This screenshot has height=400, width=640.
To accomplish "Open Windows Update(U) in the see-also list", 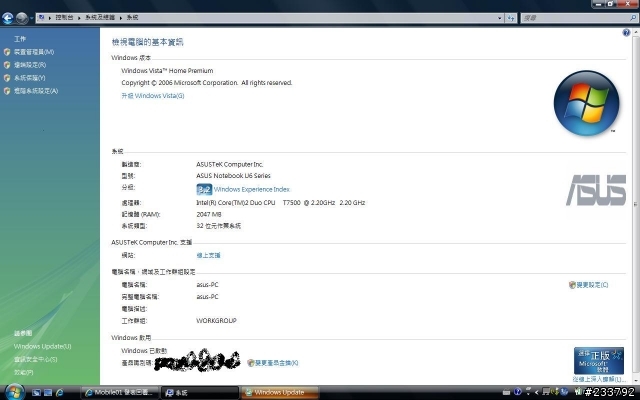I will click(42, 347).
